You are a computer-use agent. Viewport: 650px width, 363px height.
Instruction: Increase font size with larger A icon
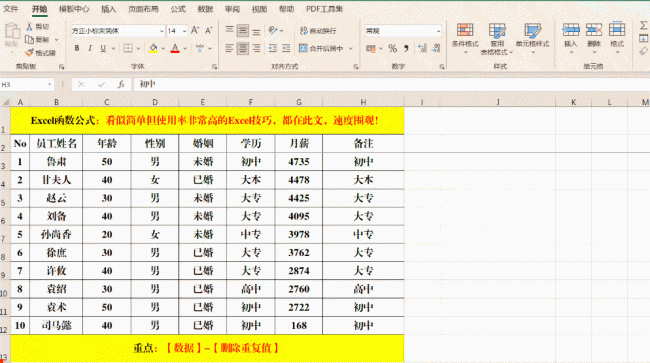click(195, 30)
